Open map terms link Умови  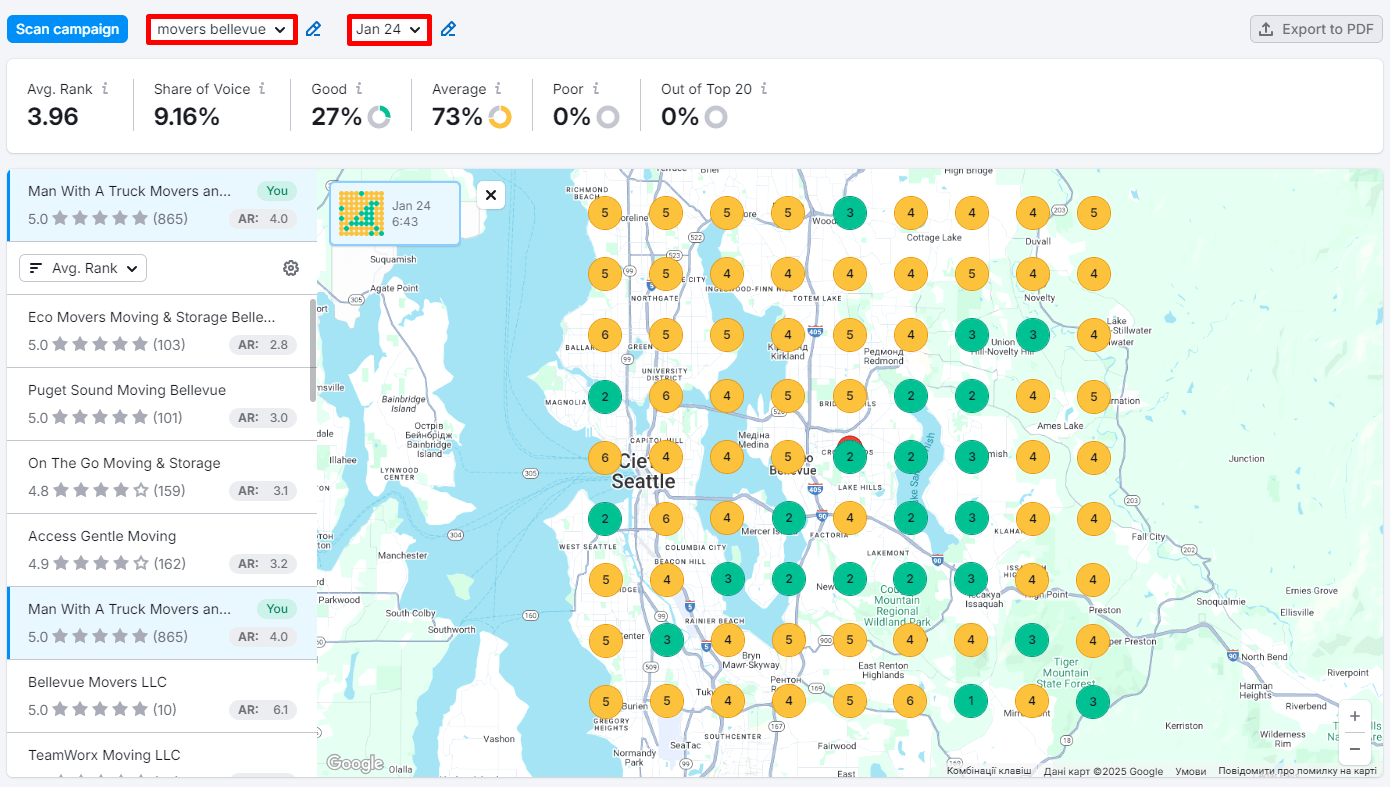click(x=1190, y=771)
